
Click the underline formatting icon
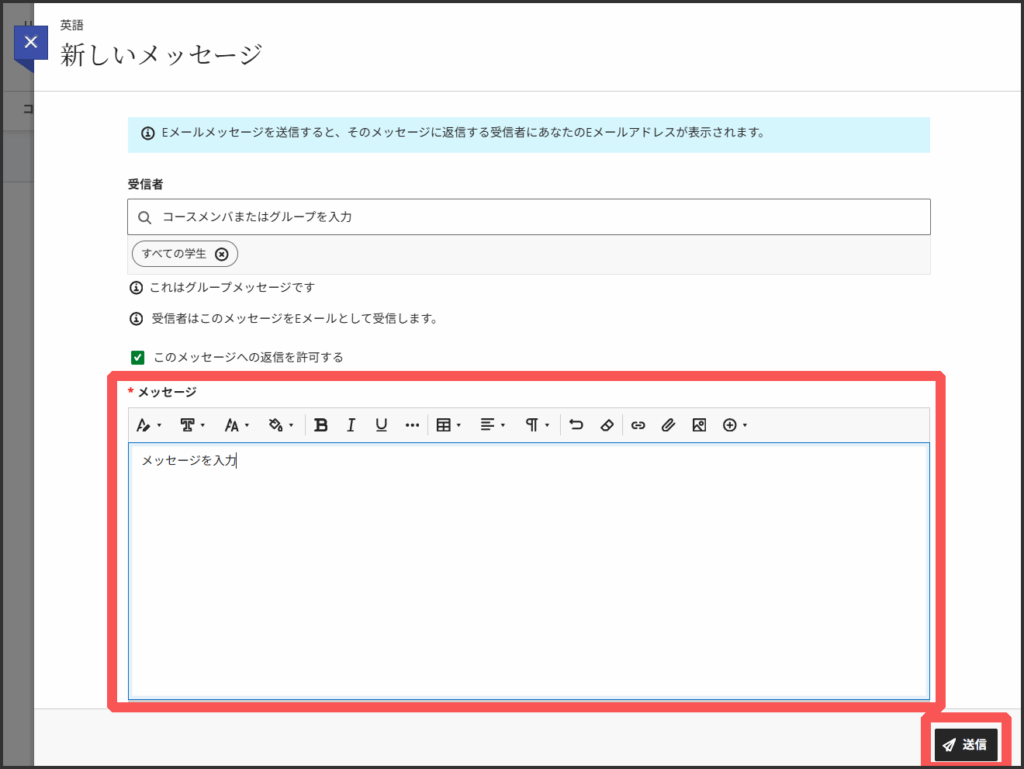click(381, 425)
